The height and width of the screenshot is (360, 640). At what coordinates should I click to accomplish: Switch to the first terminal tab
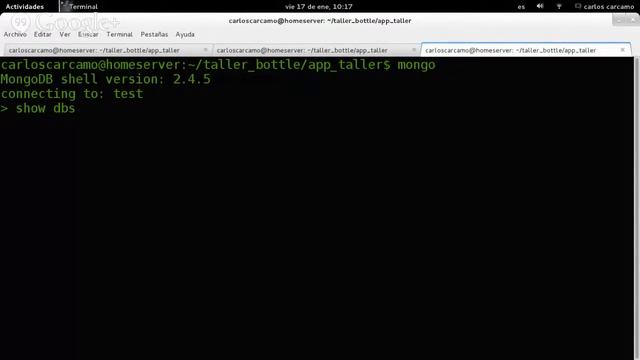[x=108, y=50]
